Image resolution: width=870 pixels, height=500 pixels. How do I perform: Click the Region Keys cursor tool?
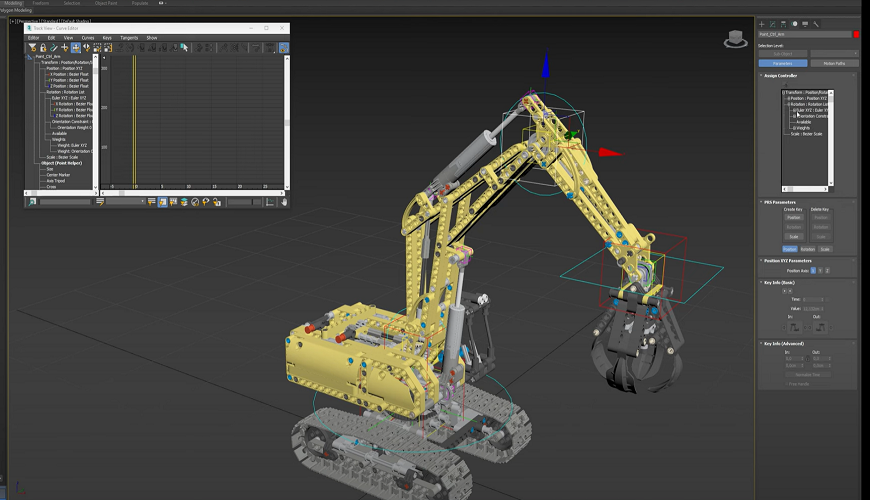pos(184,48)
